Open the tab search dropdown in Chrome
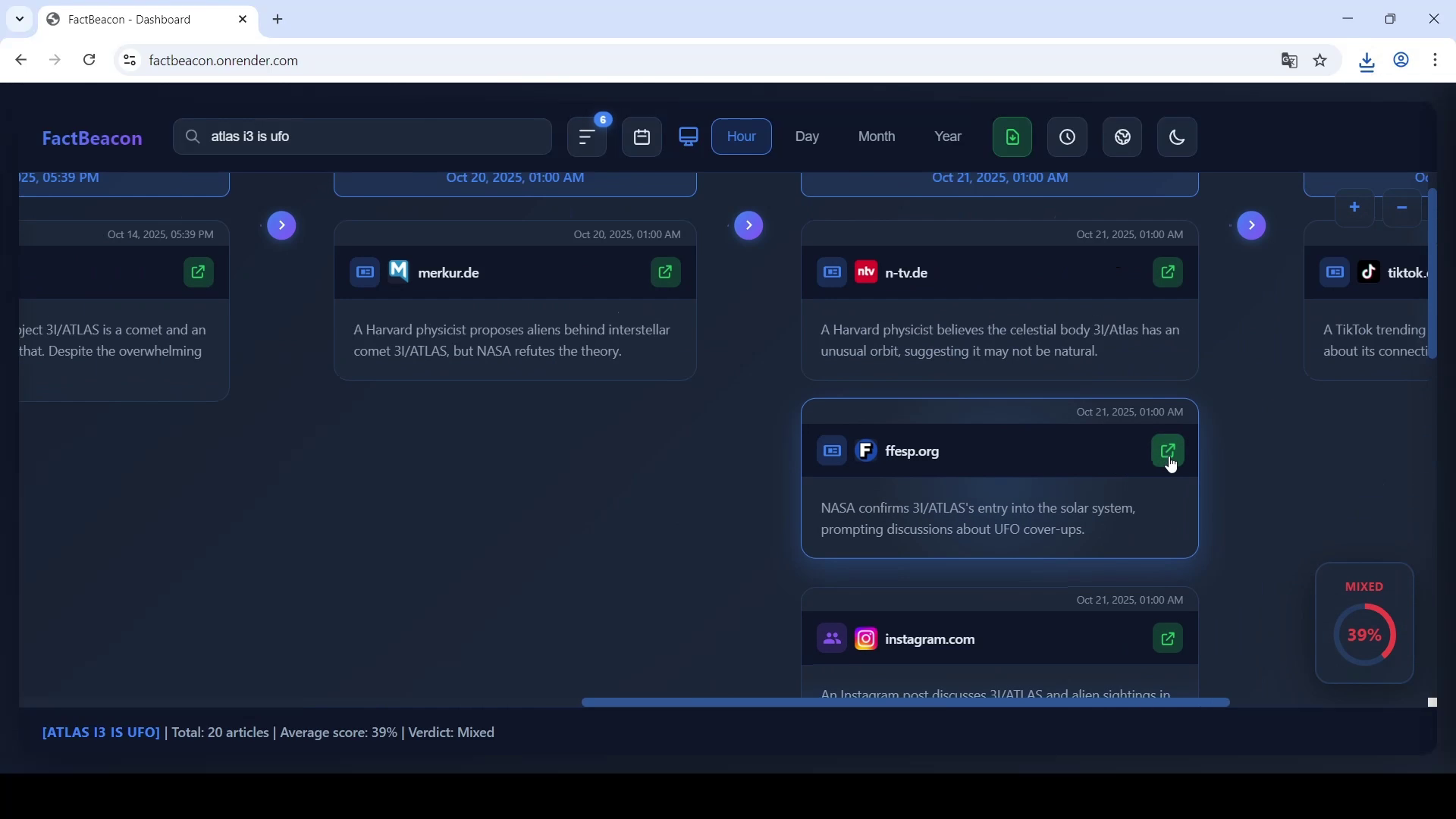This screenshot has height=819, width=1456. tap(20, 19)
